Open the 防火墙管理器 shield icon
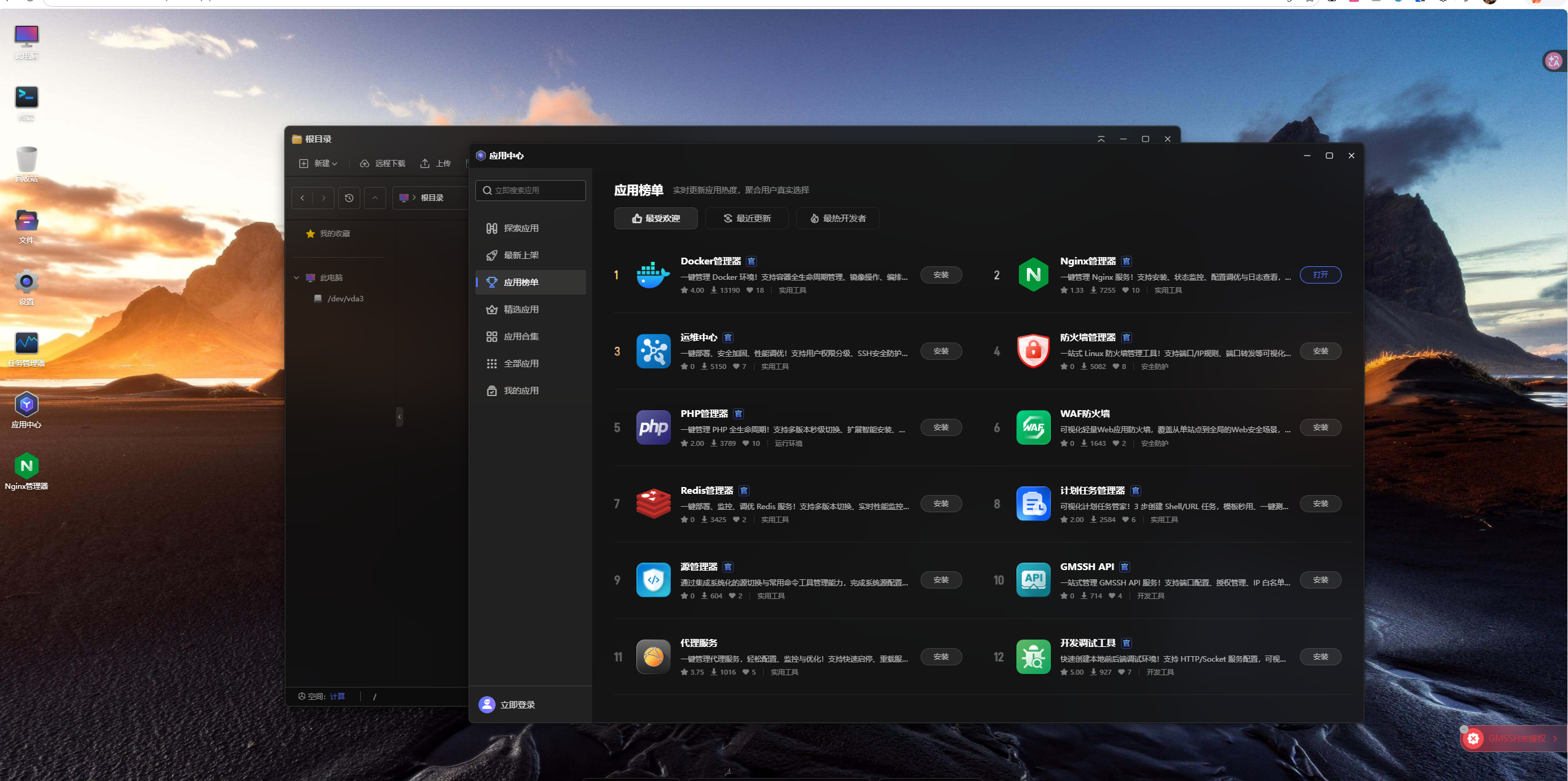This screenshot has height=781, width=1568. tap(1033, 351)
